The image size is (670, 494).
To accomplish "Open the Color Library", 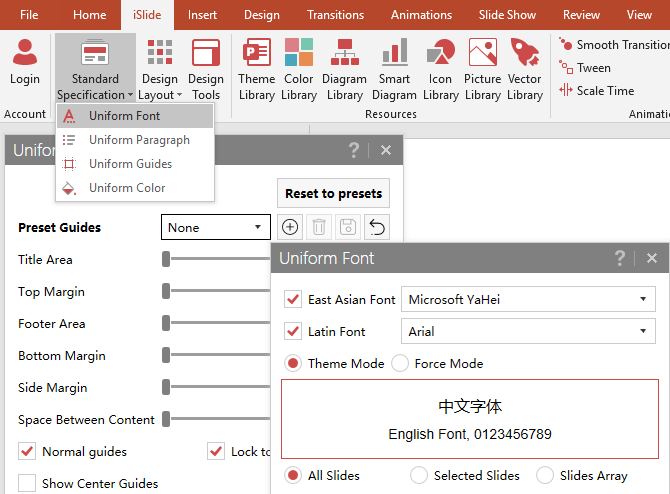I will pos(299,69).
